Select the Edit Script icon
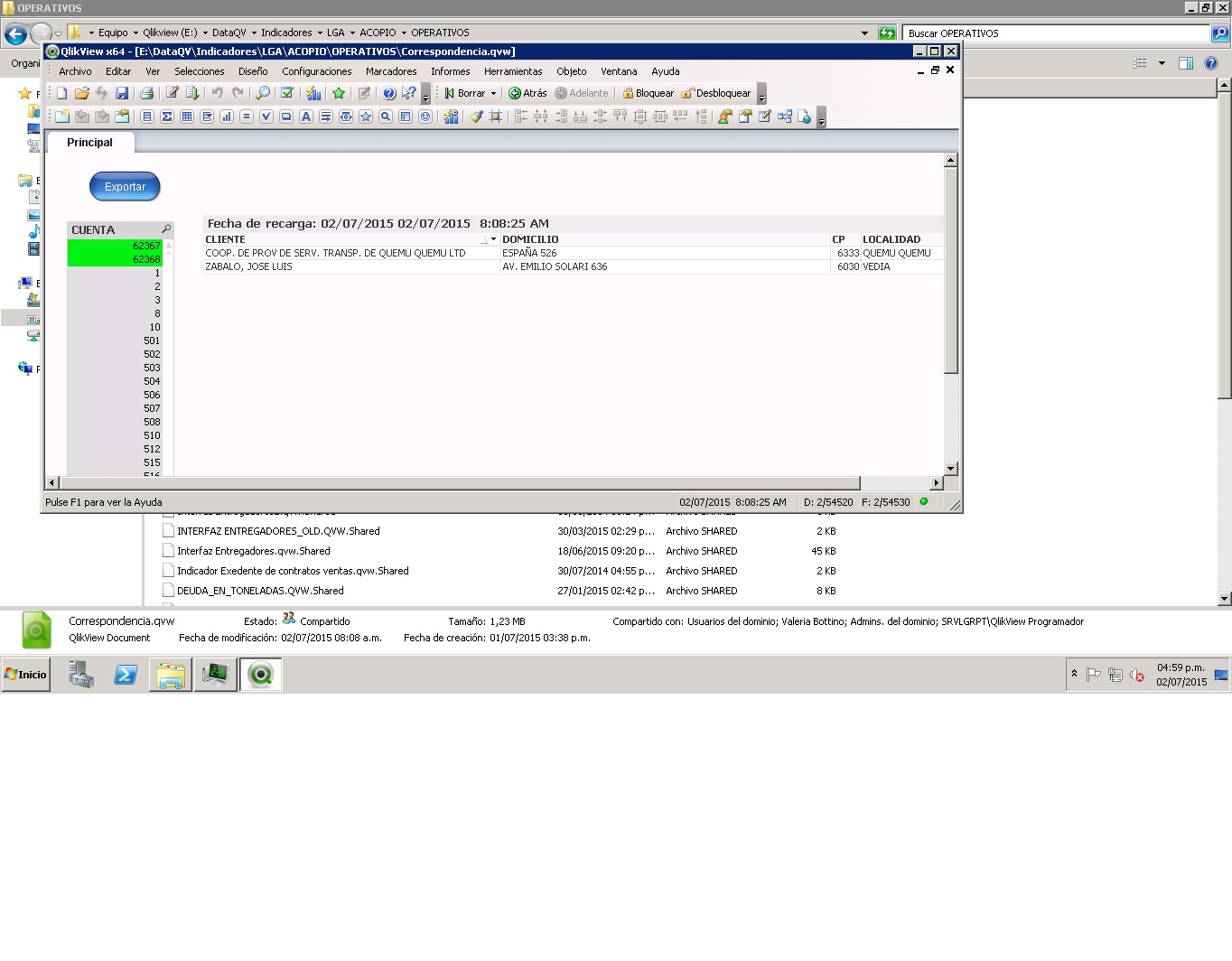This screenshot has height=961, width=1232. [x=172, y=93]
